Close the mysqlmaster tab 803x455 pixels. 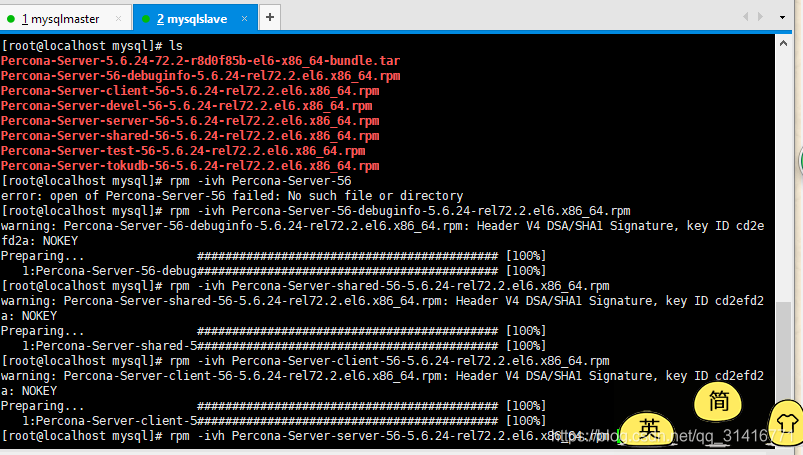(x=118, y=18)
